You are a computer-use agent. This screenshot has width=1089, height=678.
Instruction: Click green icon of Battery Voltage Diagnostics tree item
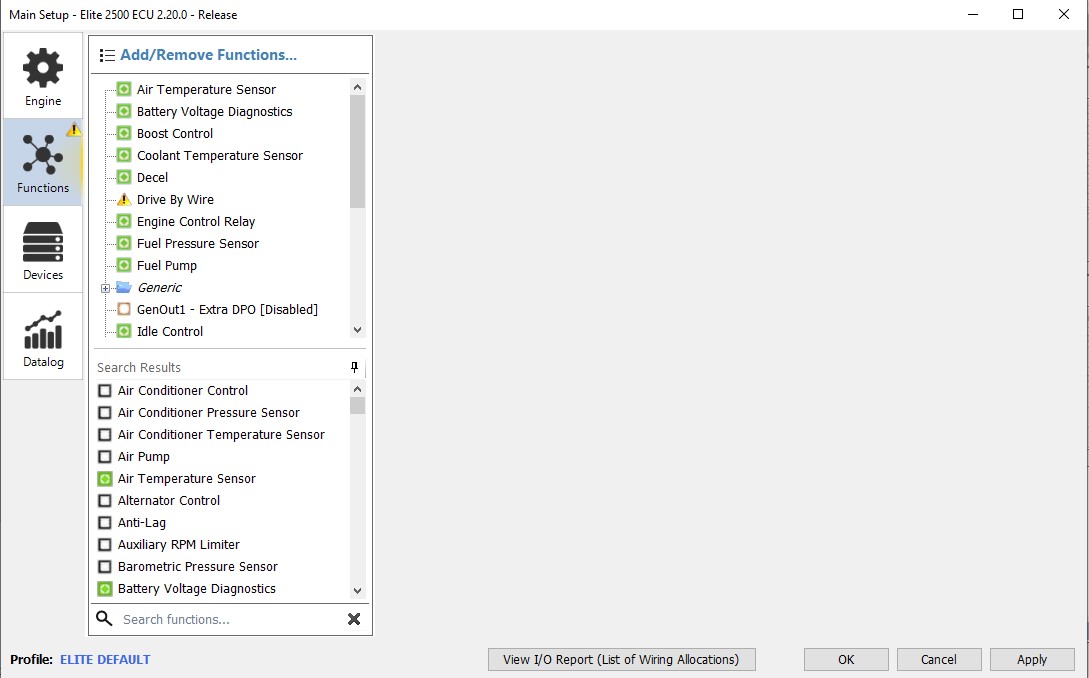[x=124, y=111]
